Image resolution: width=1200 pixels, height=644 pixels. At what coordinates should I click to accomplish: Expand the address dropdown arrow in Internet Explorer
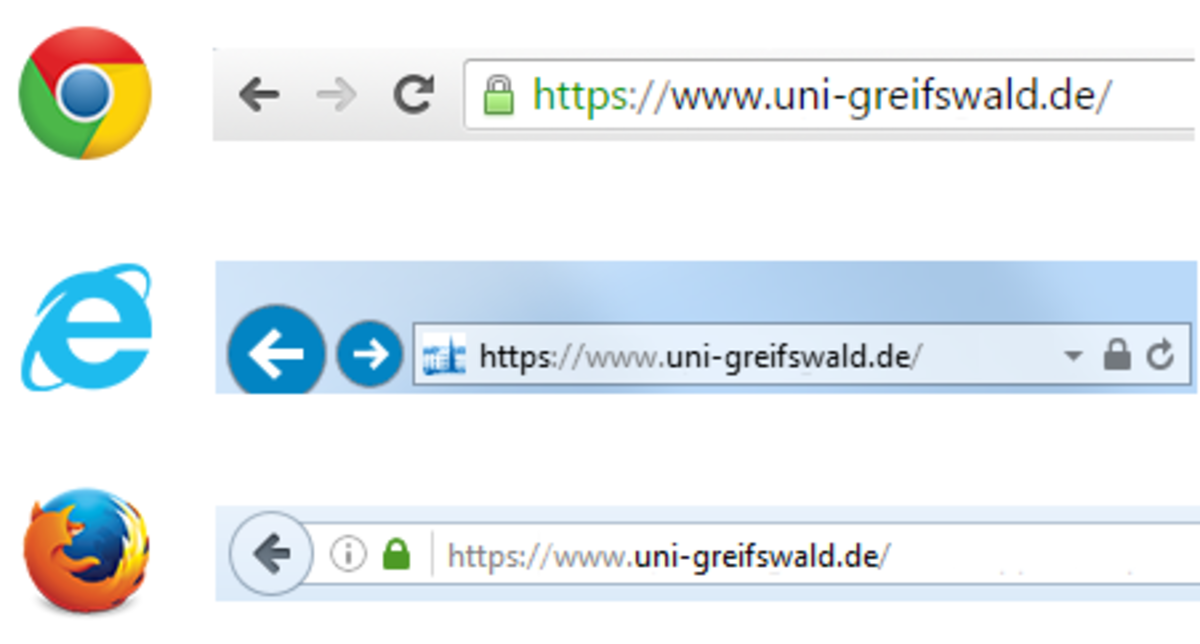coord(1073,356)
